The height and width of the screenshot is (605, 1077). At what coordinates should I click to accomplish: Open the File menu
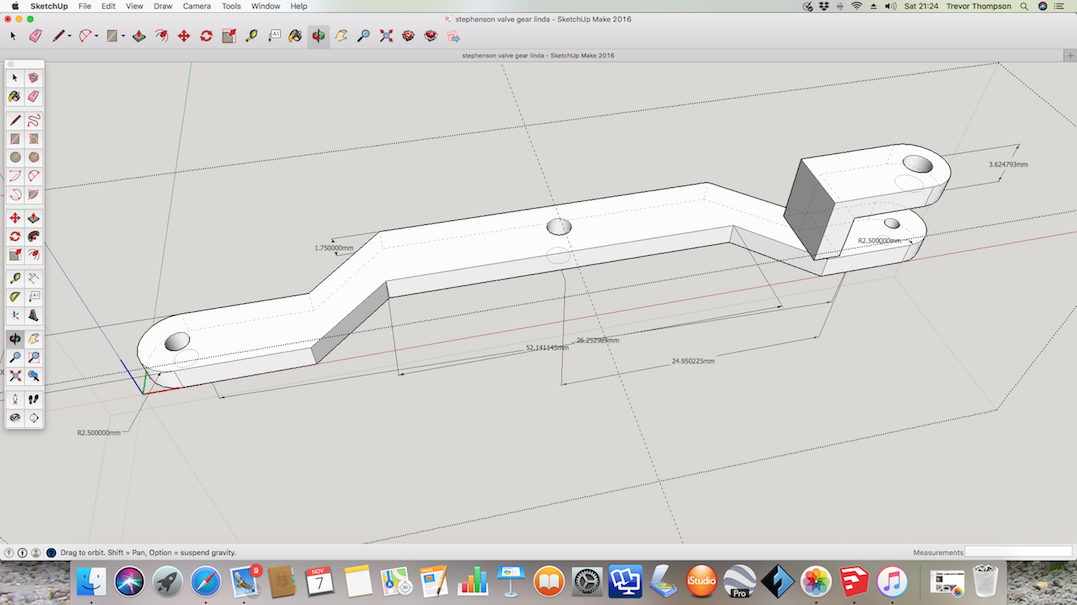[x=84, y=6]
